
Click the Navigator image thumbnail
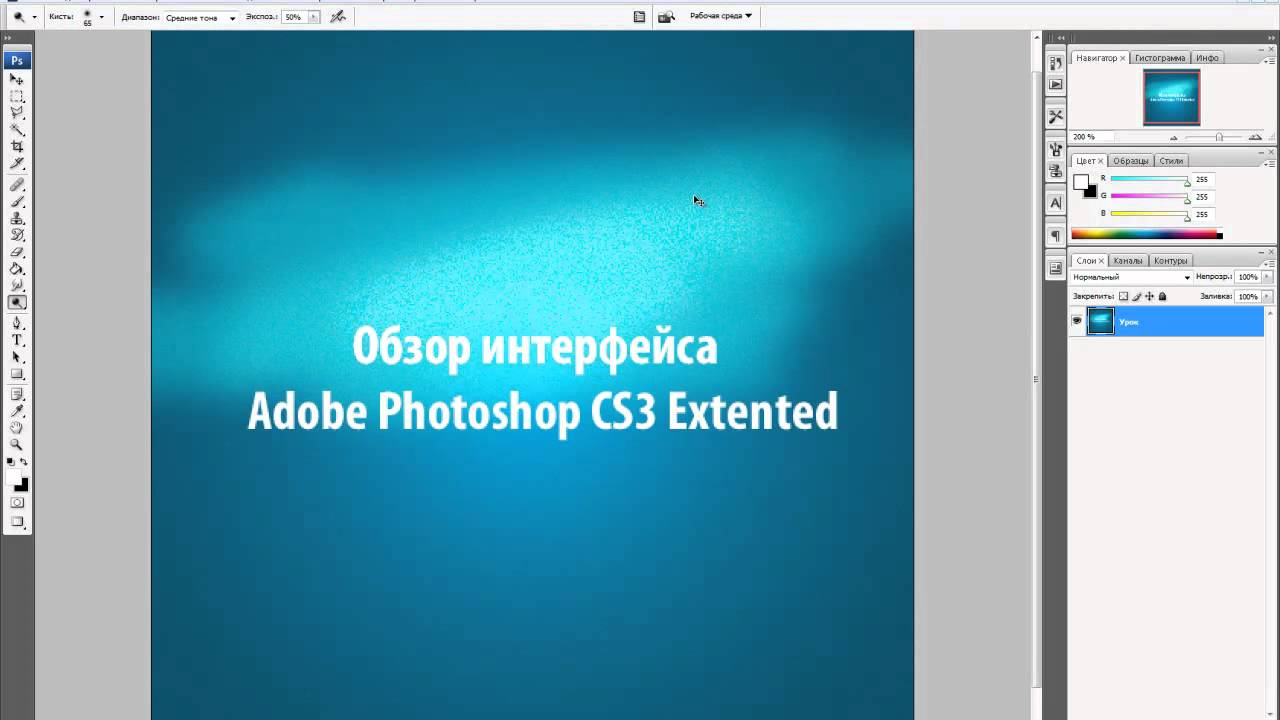tap(1171, 98)
